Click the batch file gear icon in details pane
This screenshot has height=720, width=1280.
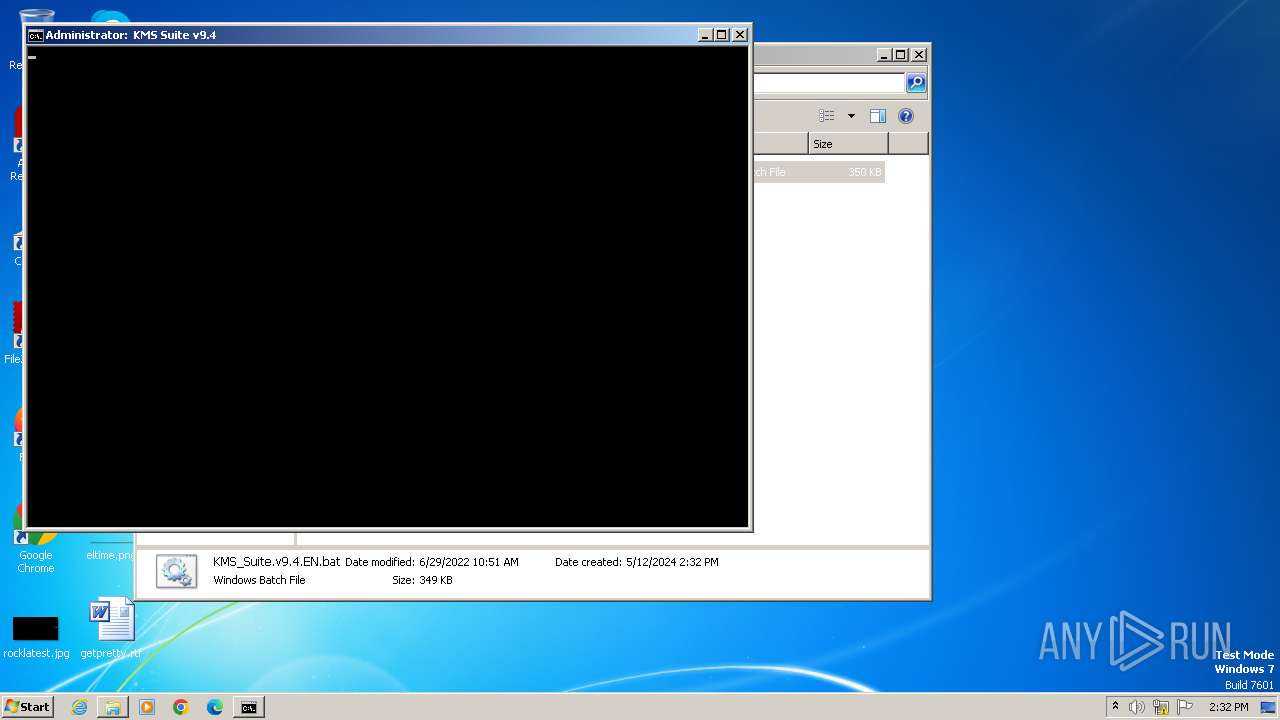pos(176,571)
